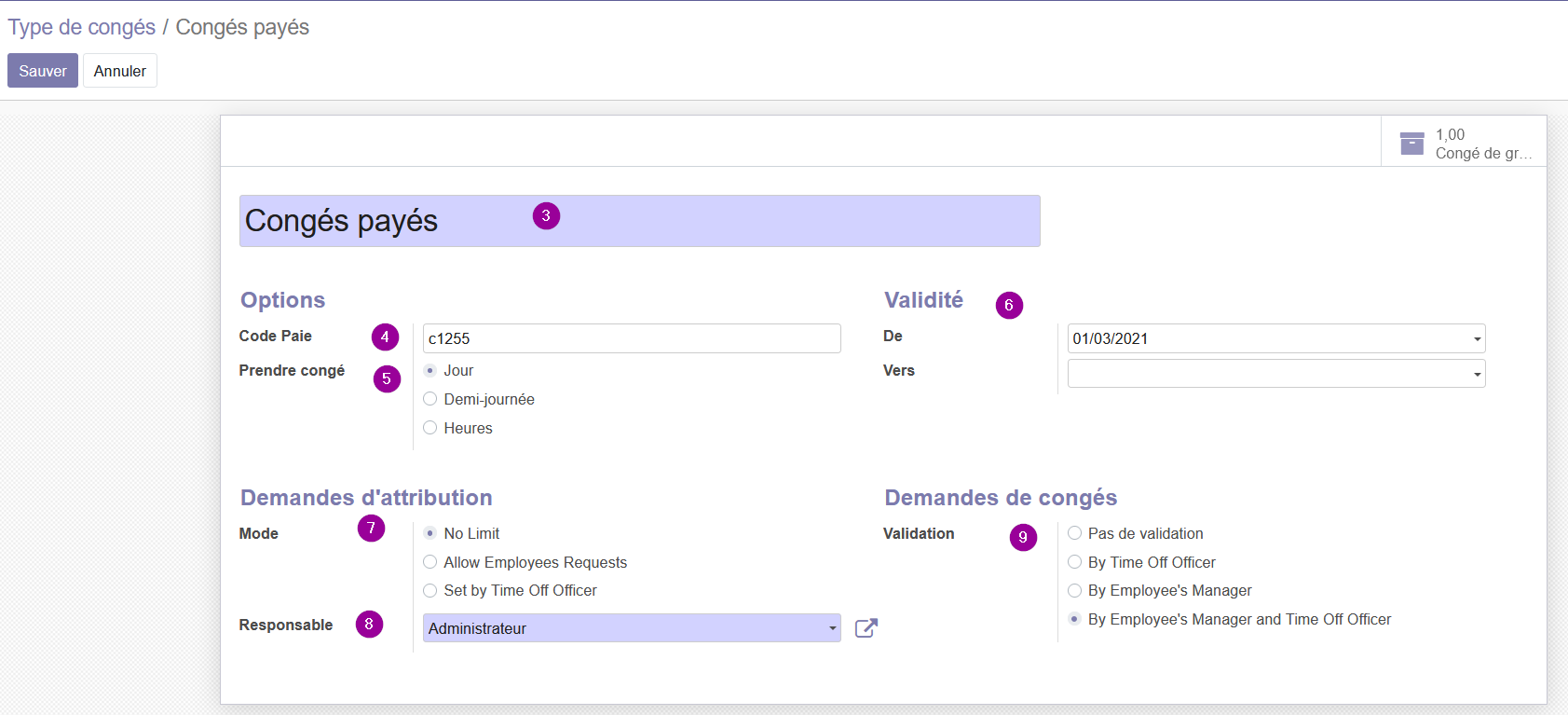Open the De date dropdown arrow
Screen dimensions: 1568x715
pos(1477,339)
